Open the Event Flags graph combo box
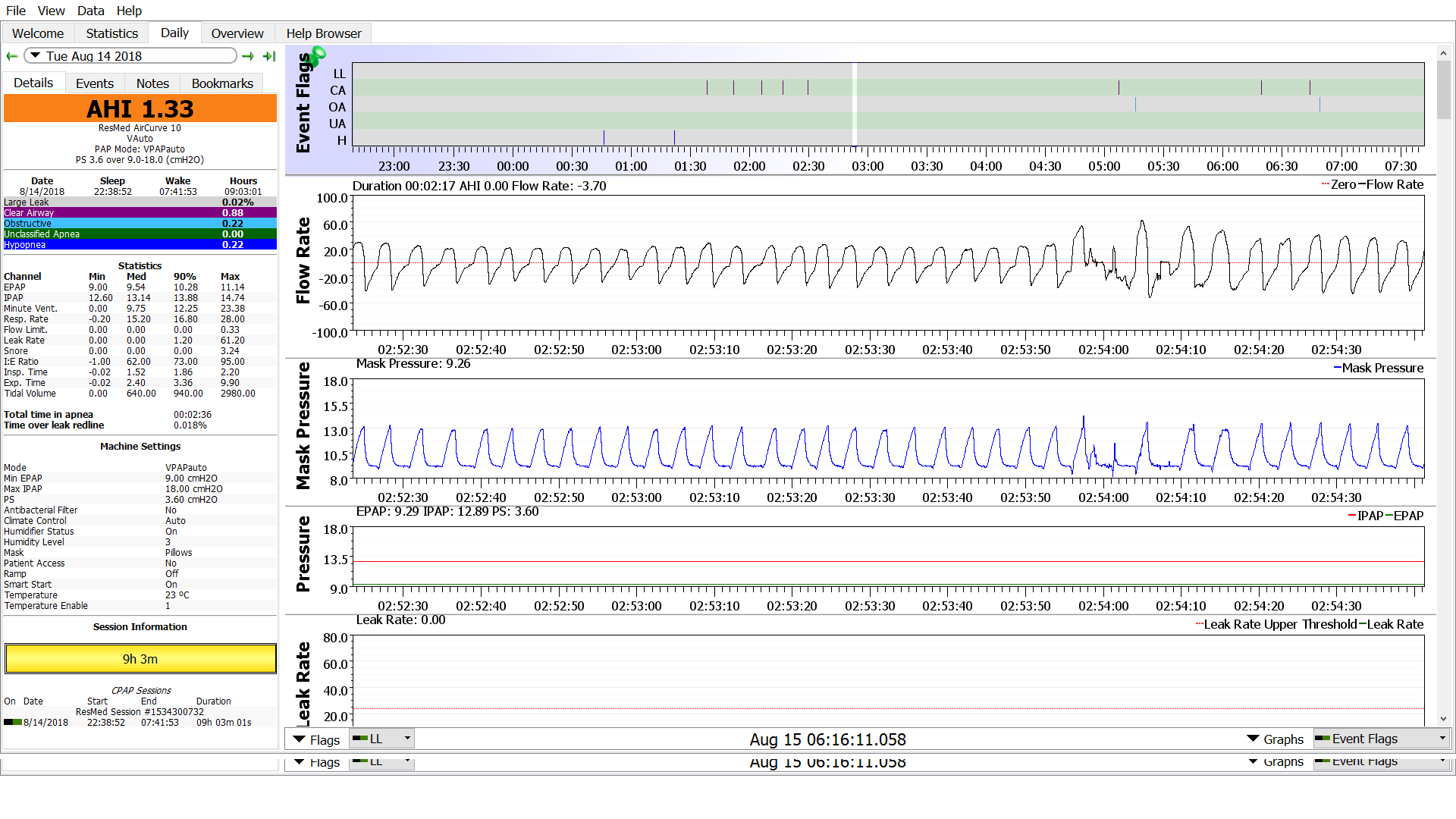Viewport: 1456px width, 819px height. point(1382,739)
